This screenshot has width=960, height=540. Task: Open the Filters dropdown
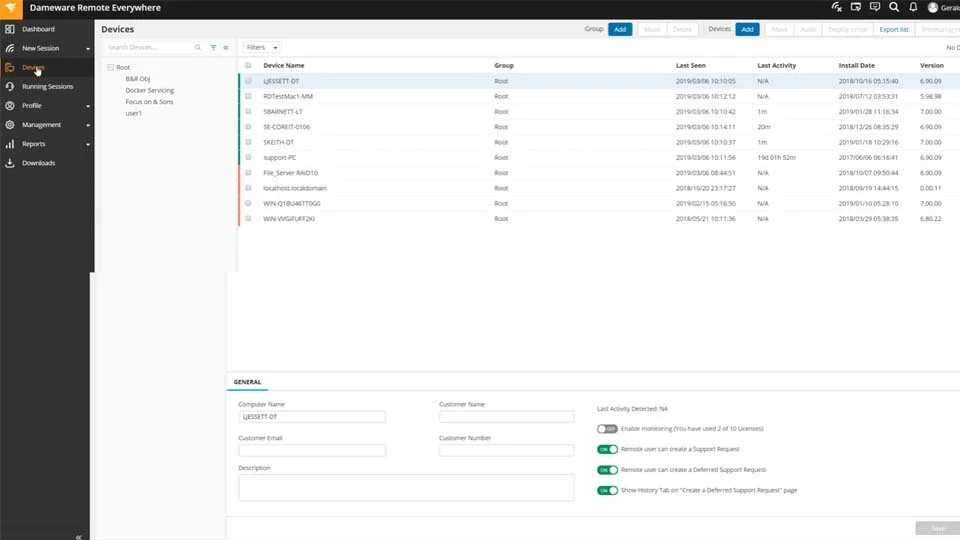tap(261, 47)
